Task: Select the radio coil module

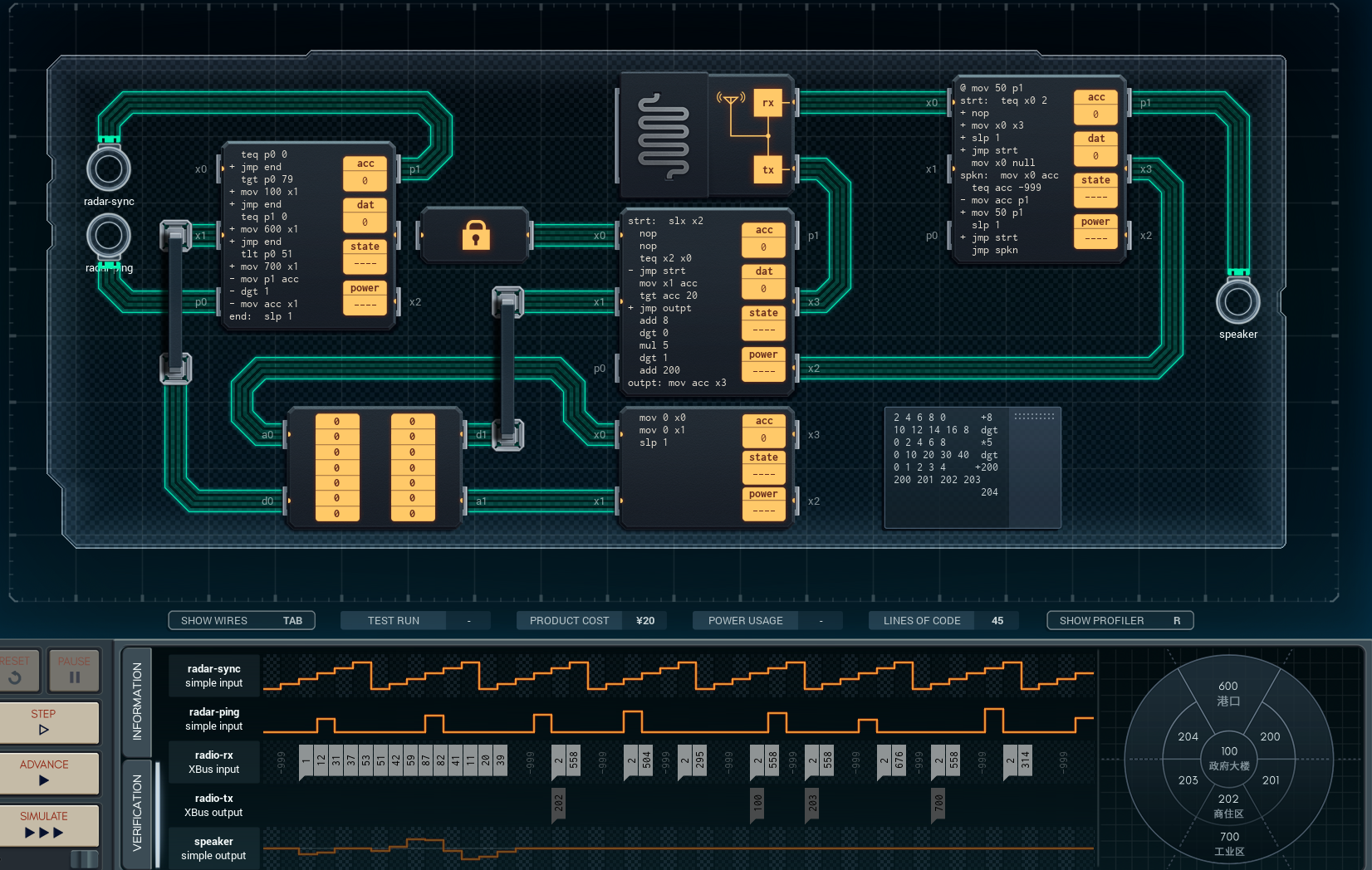Action: tap(664, 135)
